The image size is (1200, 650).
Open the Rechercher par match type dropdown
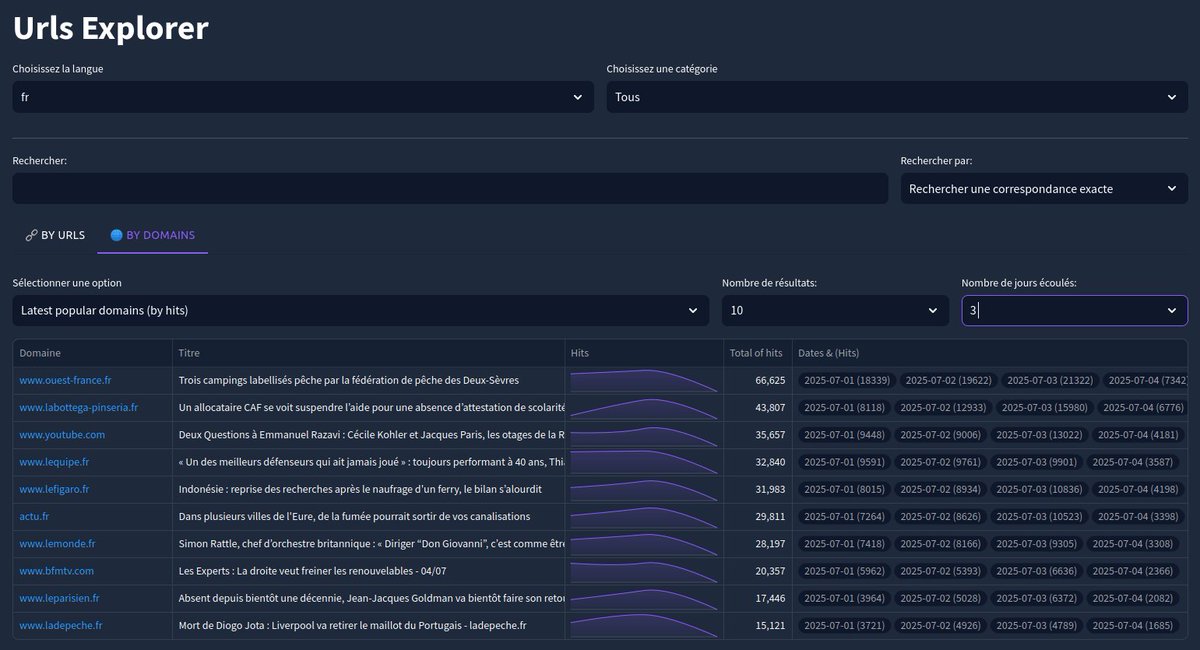[1044, 188]
